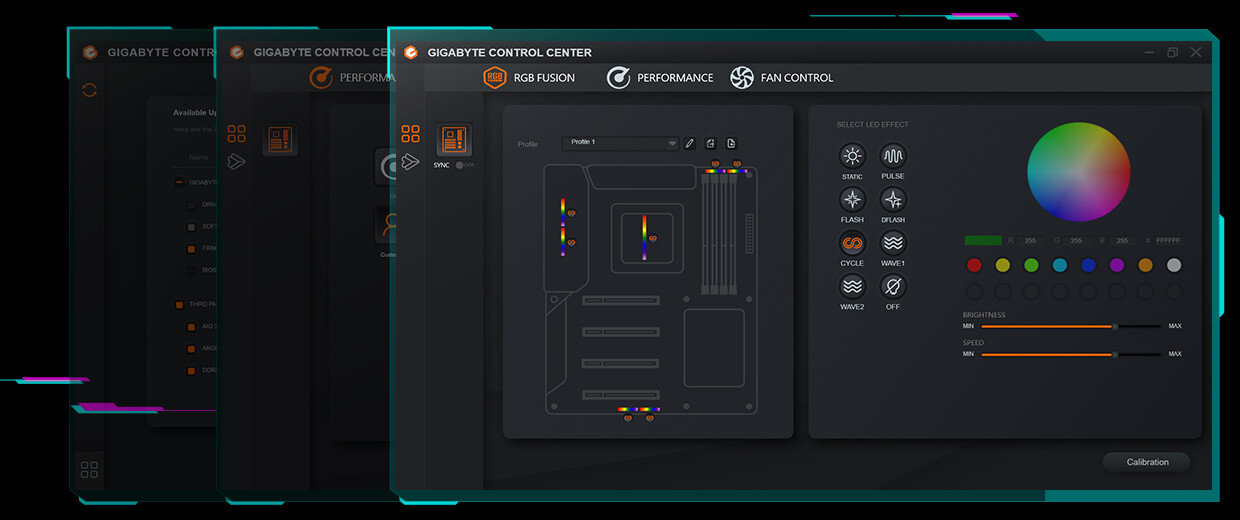Viewport: 1240px width, 520px height.
Task: Tick the third-party software group checkbox
Action: tap(179, 304)
